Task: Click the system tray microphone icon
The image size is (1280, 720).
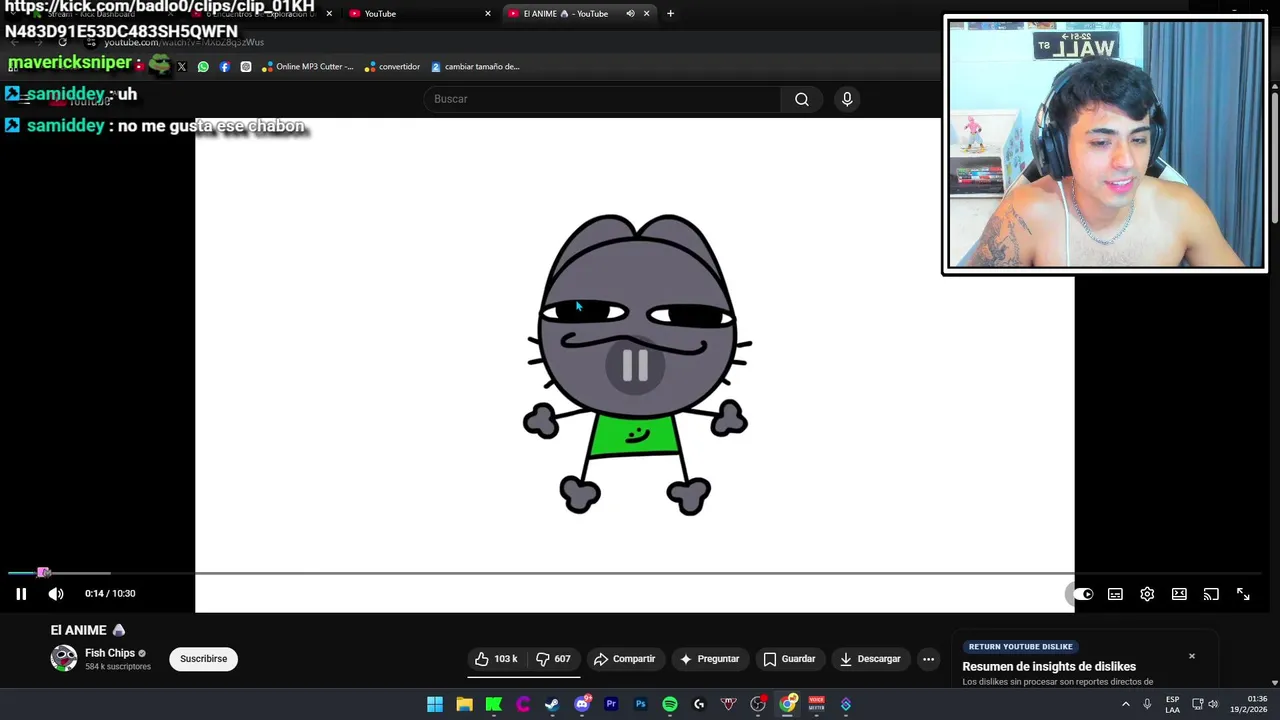Action: coord(1147,704)
